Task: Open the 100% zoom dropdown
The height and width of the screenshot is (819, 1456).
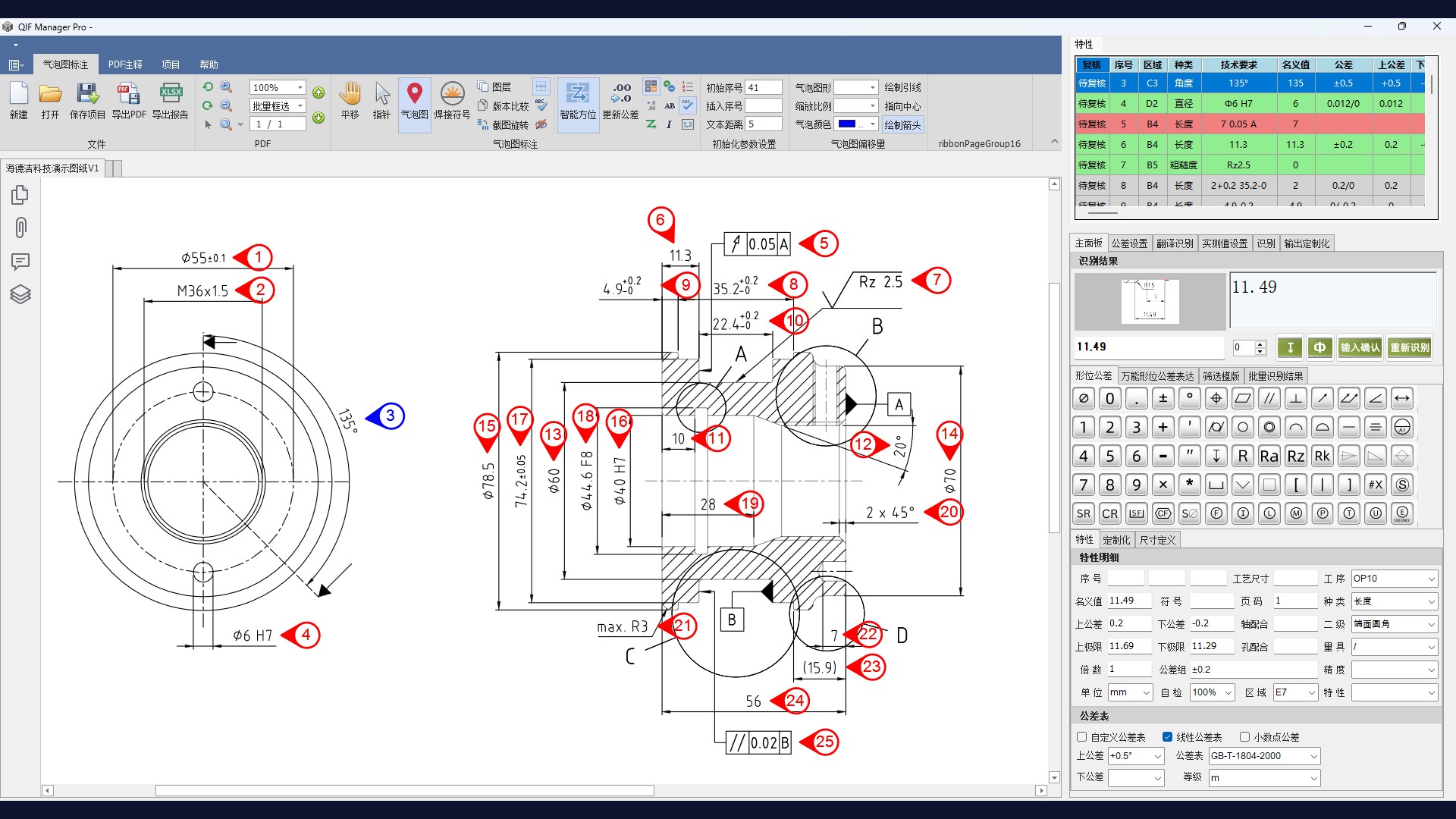Action: (x=300, y=87)
